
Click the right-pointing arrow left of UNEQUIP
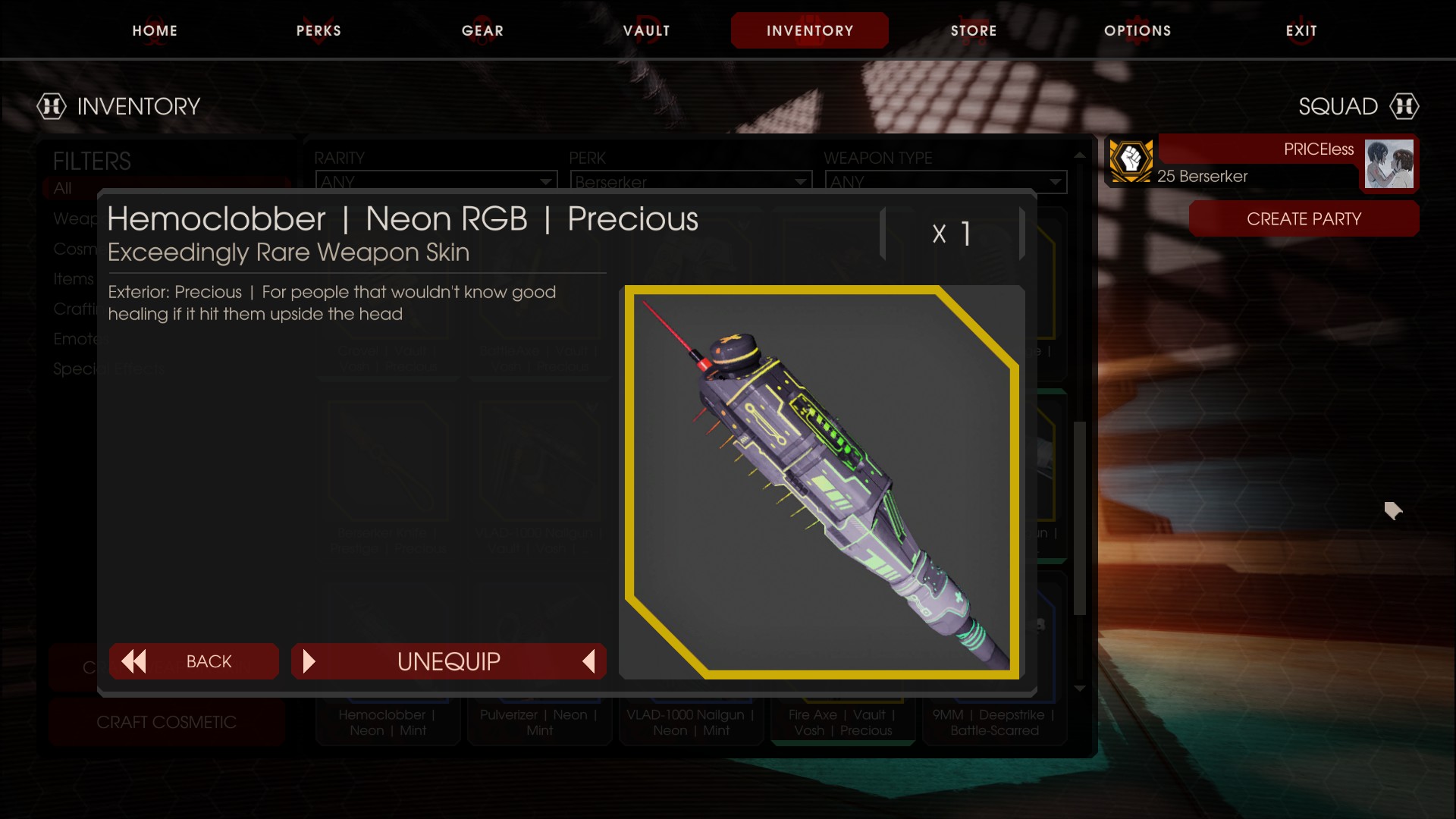[x=309, y=661]
